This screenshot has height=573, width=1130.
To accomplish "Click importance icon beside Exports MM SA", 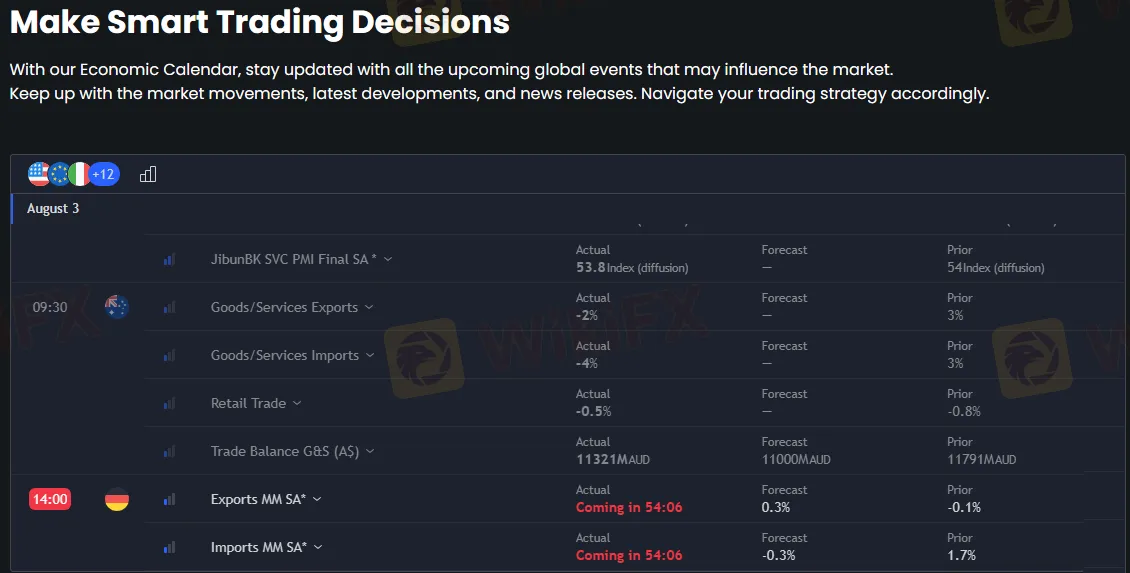I will pos(169,499).
